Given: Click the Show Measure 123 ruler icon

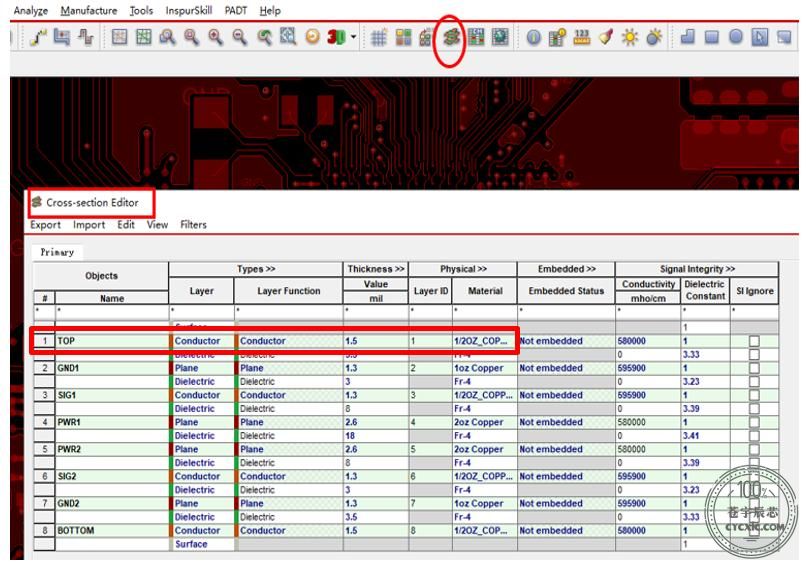Looking at the screenshot, I should 582,38.
